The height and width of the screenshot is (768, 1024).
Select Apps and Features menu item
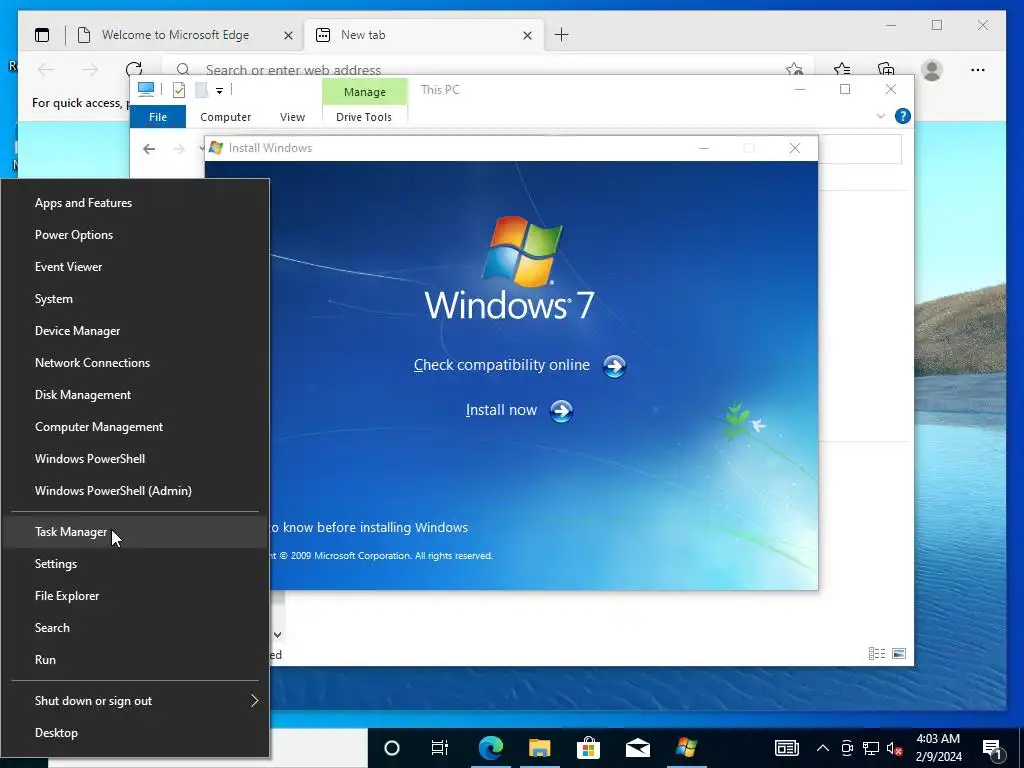tap(136, 203)
